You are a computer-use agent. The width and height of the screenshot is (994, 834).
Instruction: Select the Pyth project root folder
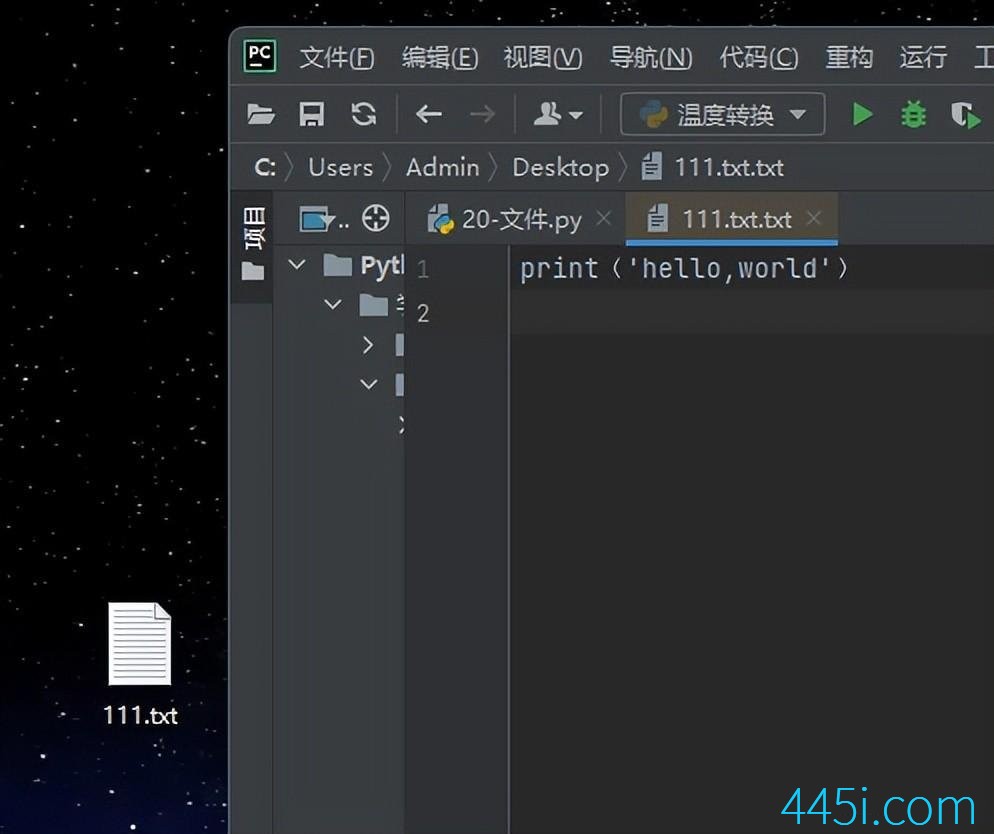[x=363, y=265]
